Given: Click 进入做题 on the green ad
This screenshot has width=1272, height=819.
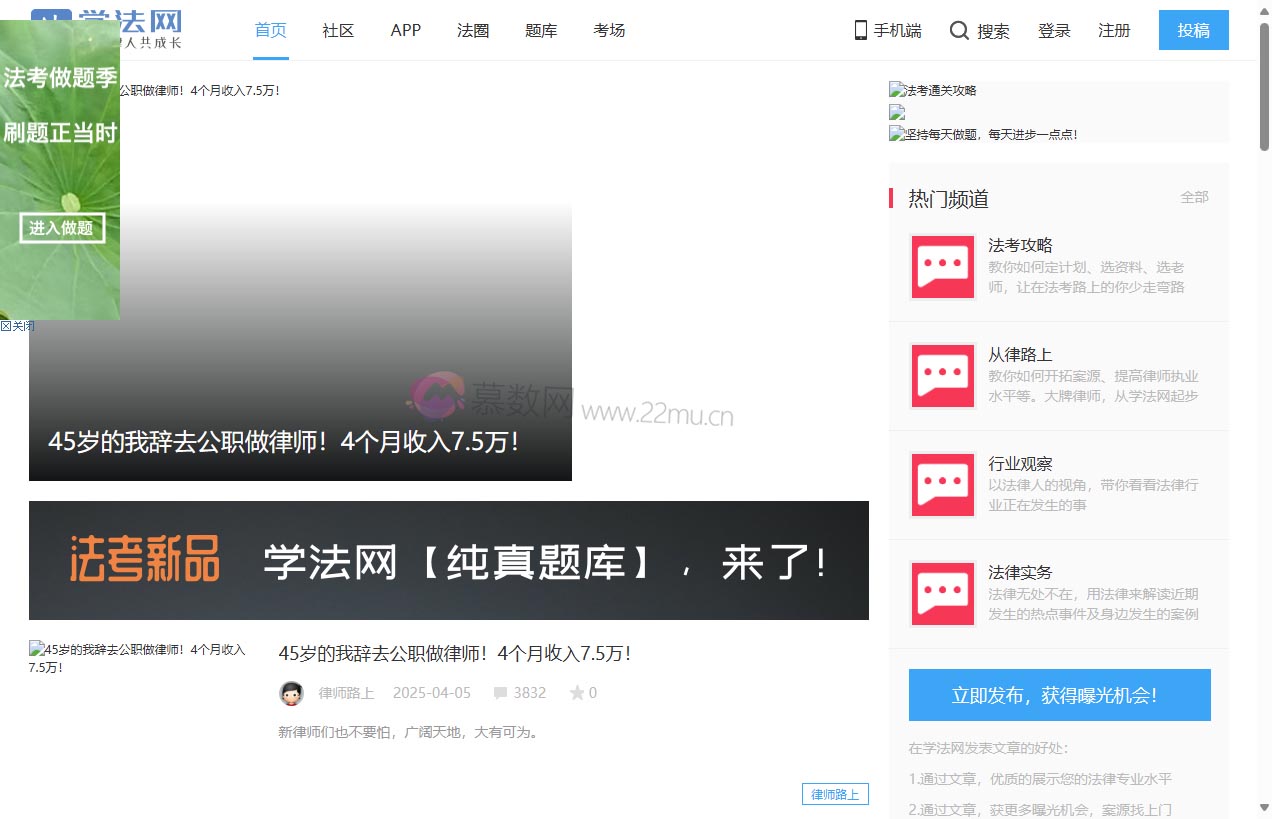Looking at the screenshot, I should (62, 227).
